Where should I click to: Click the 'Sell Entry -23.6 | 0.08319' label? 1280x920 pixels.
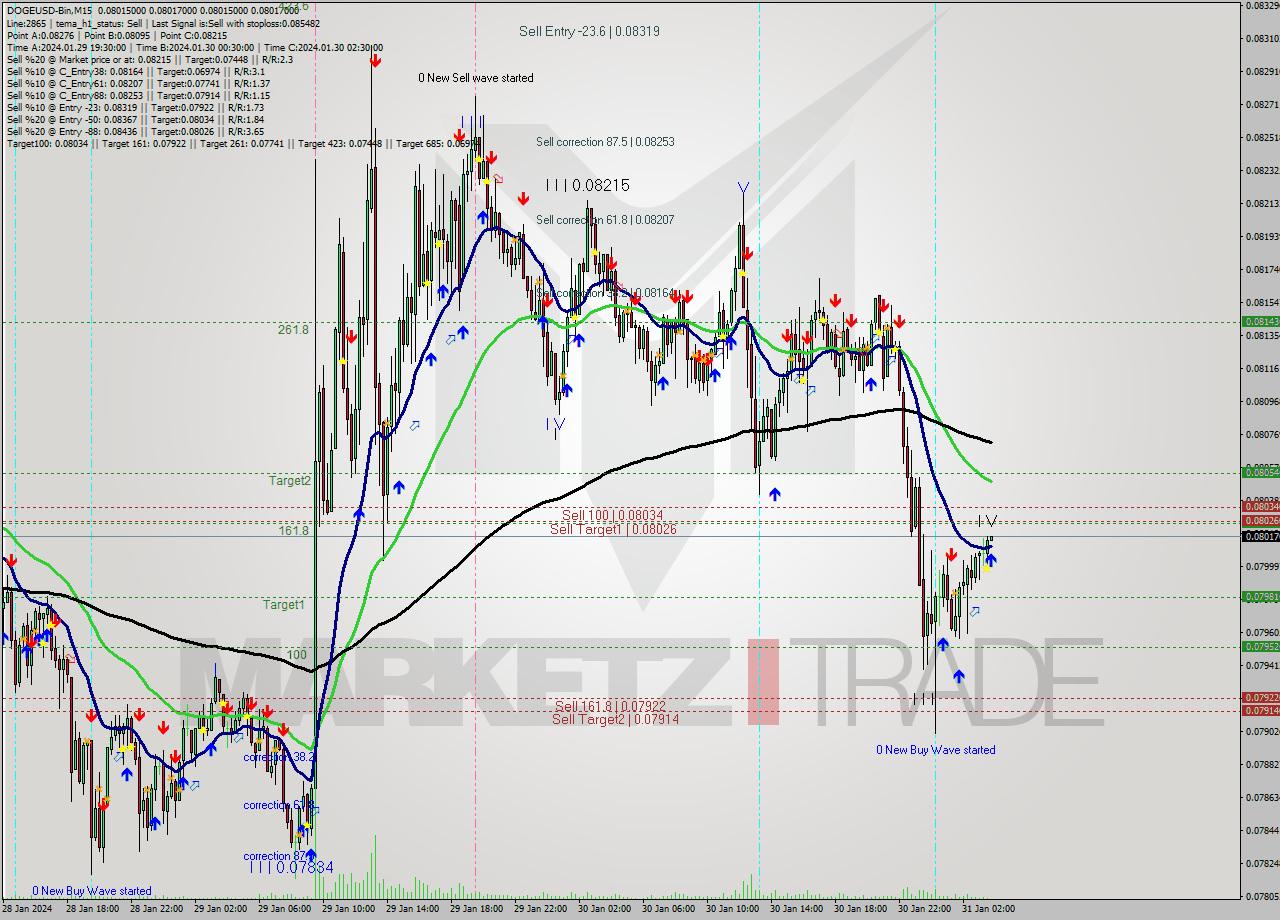point(589,31)
